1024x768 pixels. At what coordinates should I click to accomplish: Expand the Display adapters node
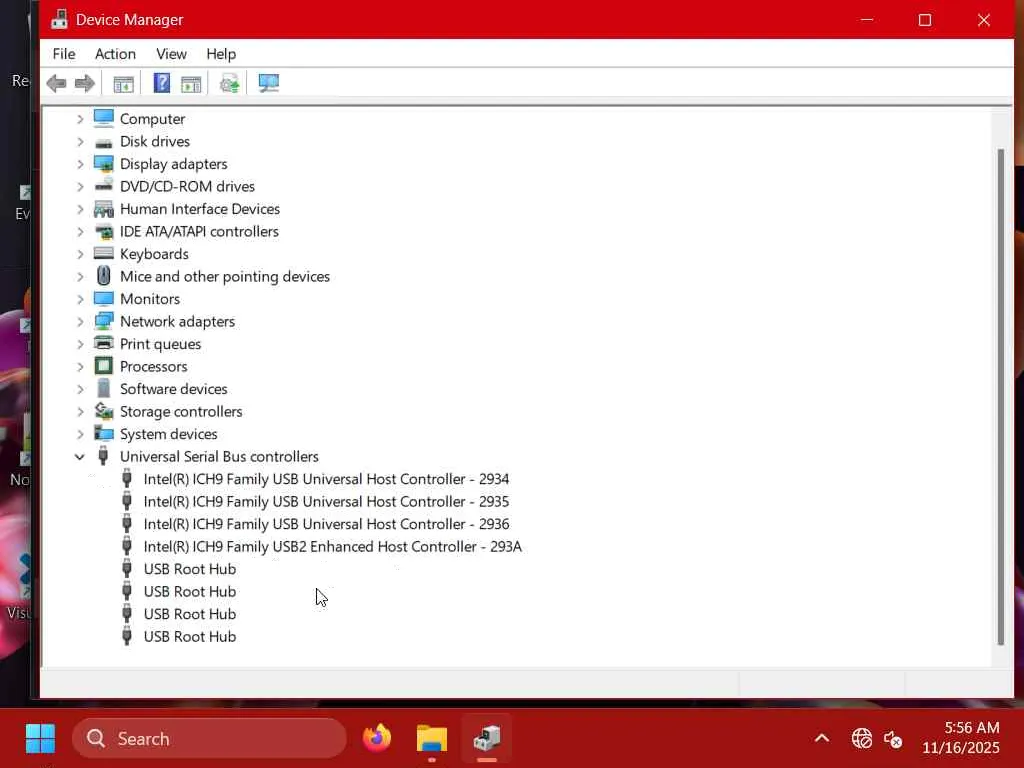click(x=80, y=164)
